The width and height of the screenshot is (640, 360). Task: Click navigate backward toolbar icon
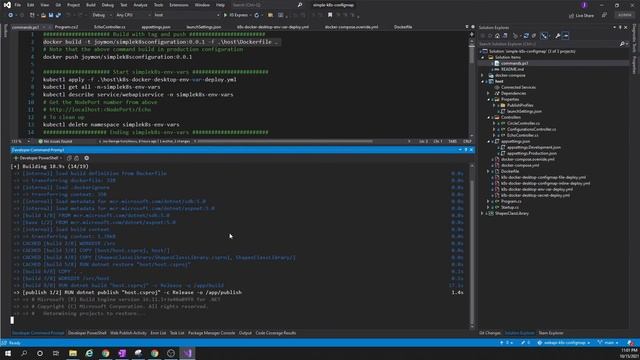11,15
